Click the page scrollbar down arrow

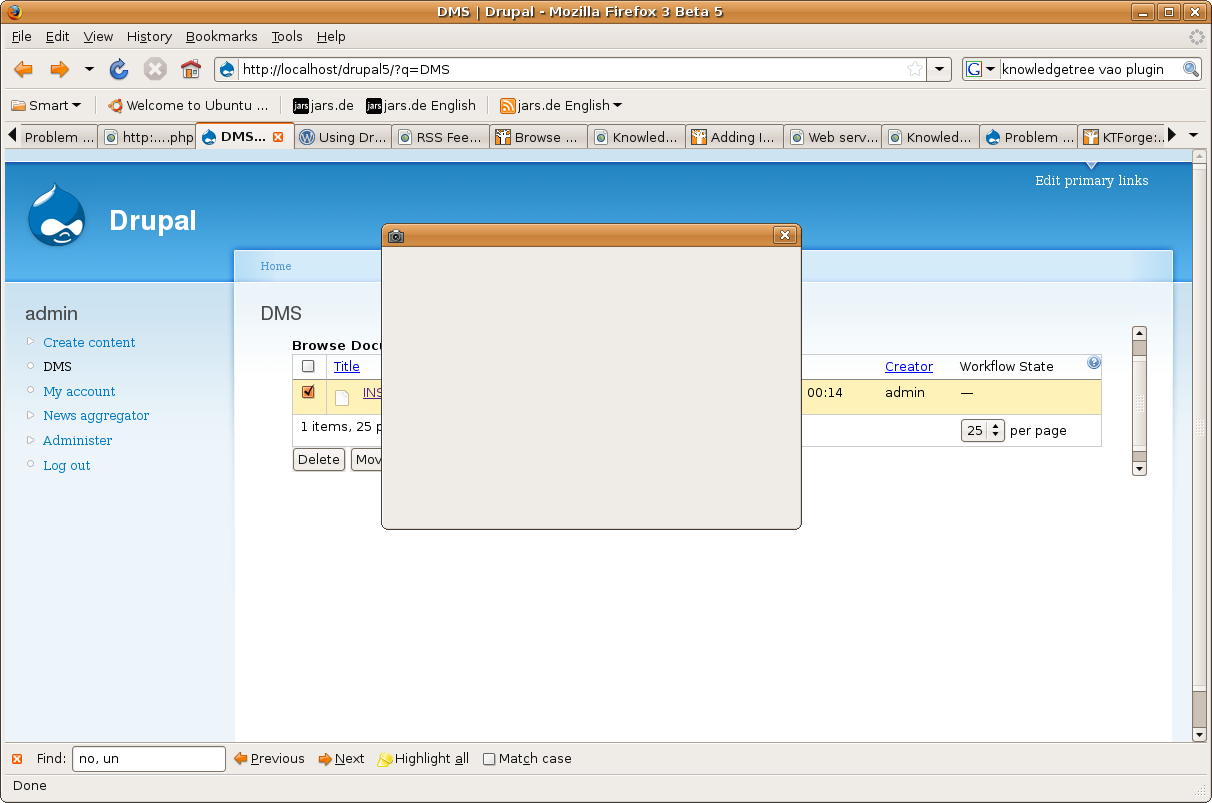pyautogui.click(x=1200, y=734)
